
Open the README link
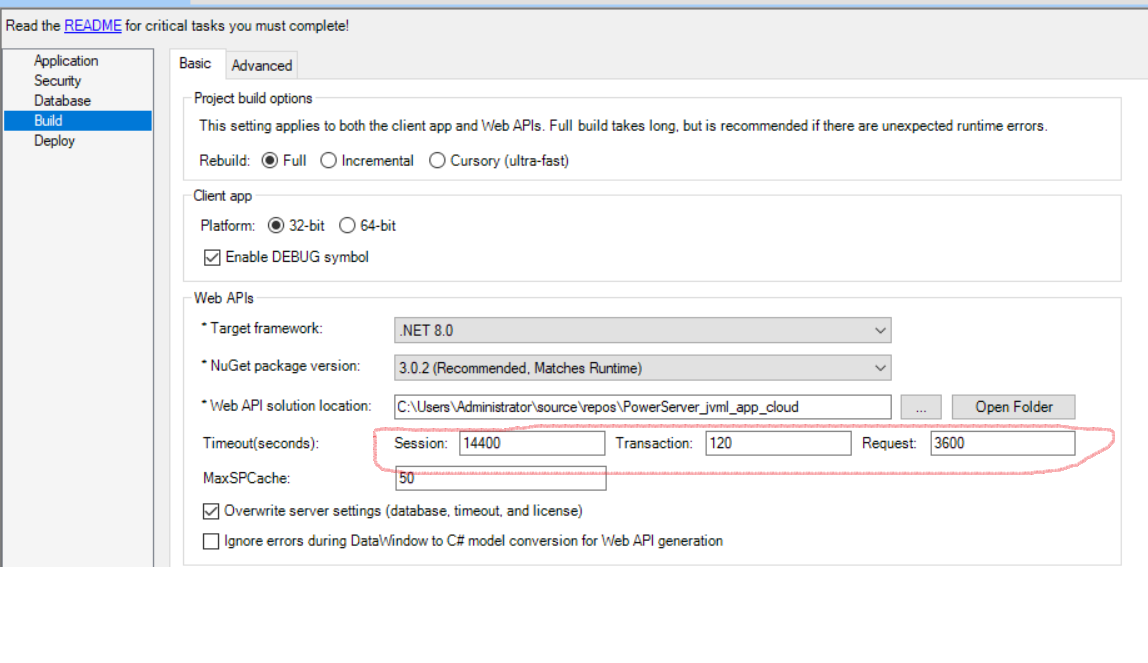point(92,26)
